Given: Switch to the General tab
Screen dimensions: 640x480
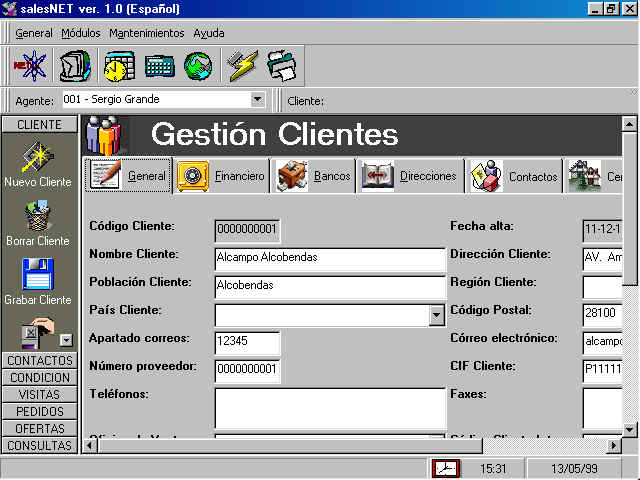Looking at the screenshot, I should [128, 176].
